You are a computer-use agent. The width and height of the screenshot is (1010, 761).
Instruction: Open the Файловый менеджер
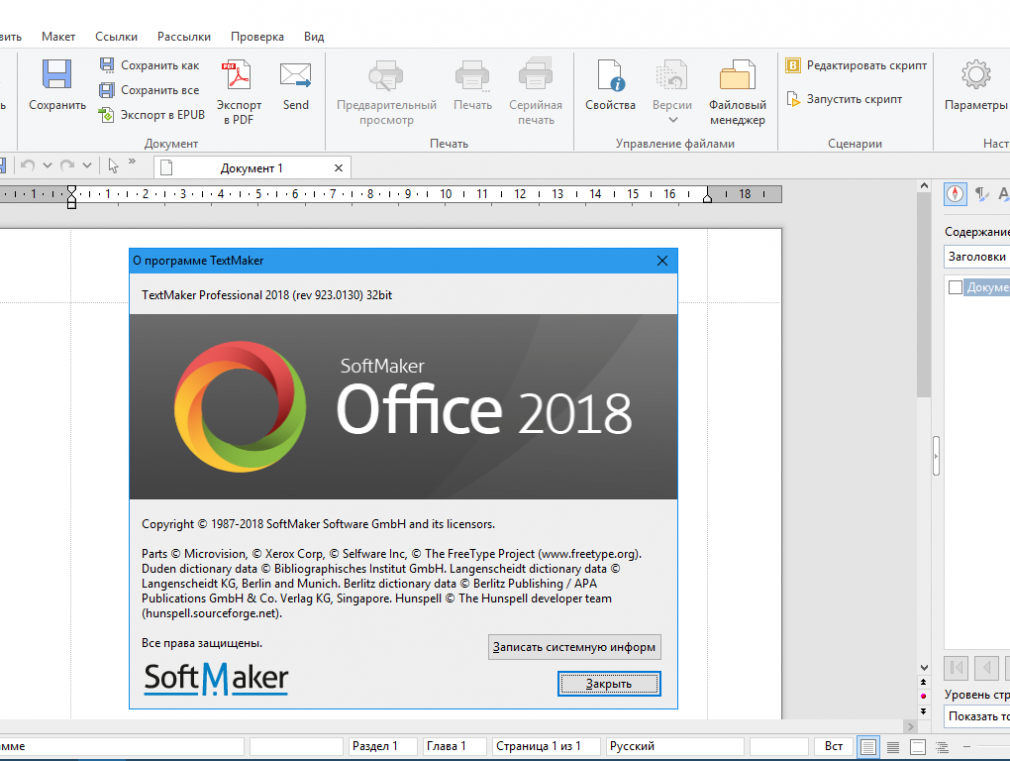[738, 91]
